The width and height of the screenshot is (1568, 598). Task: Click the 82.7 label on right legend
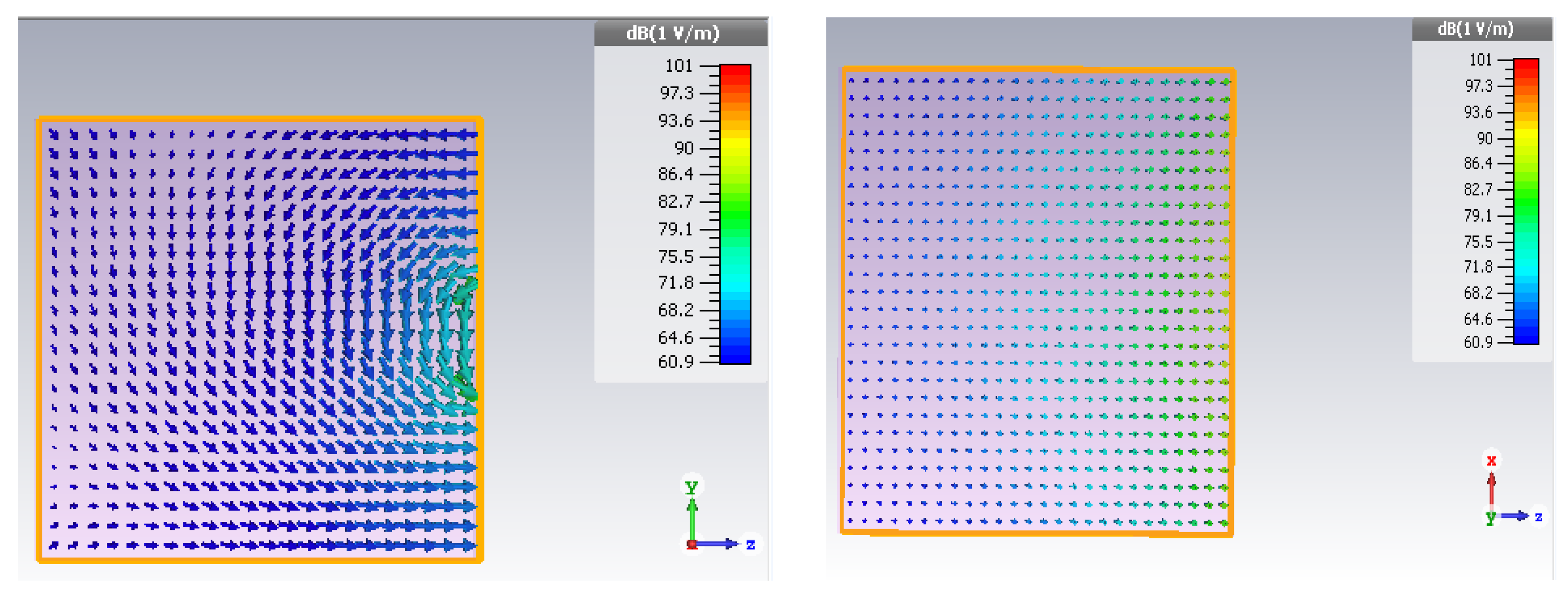click(1478, 189)
